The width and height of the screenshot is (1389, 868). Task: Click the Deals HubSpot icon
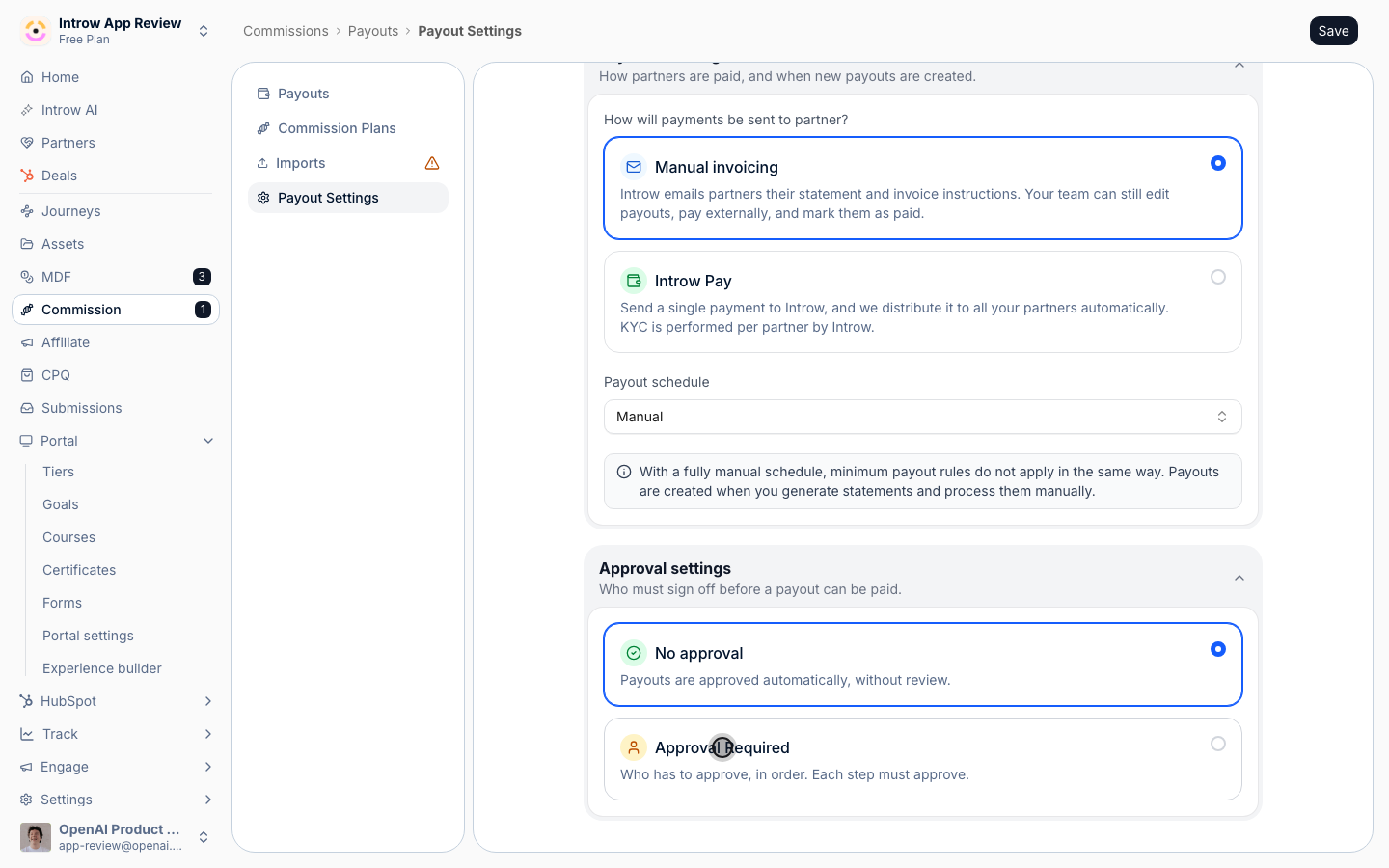27,176
